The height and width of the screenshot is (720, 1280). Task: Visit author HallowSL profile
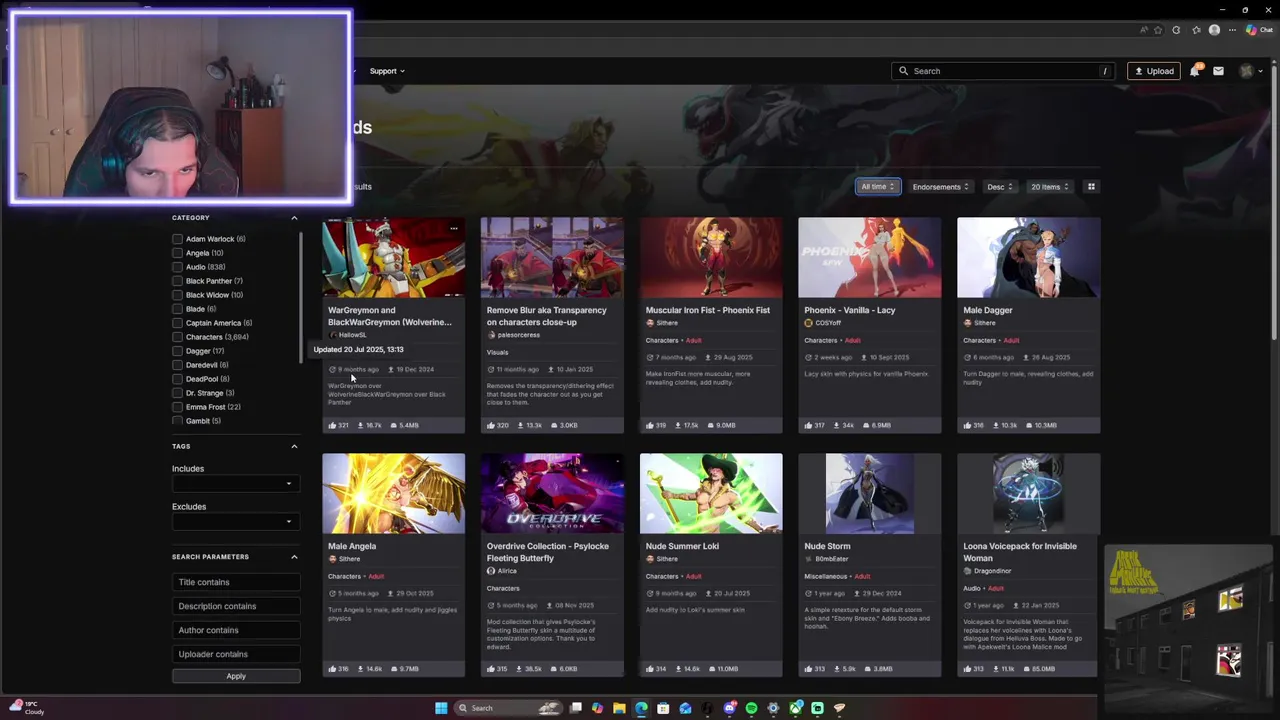click(352, 335)
